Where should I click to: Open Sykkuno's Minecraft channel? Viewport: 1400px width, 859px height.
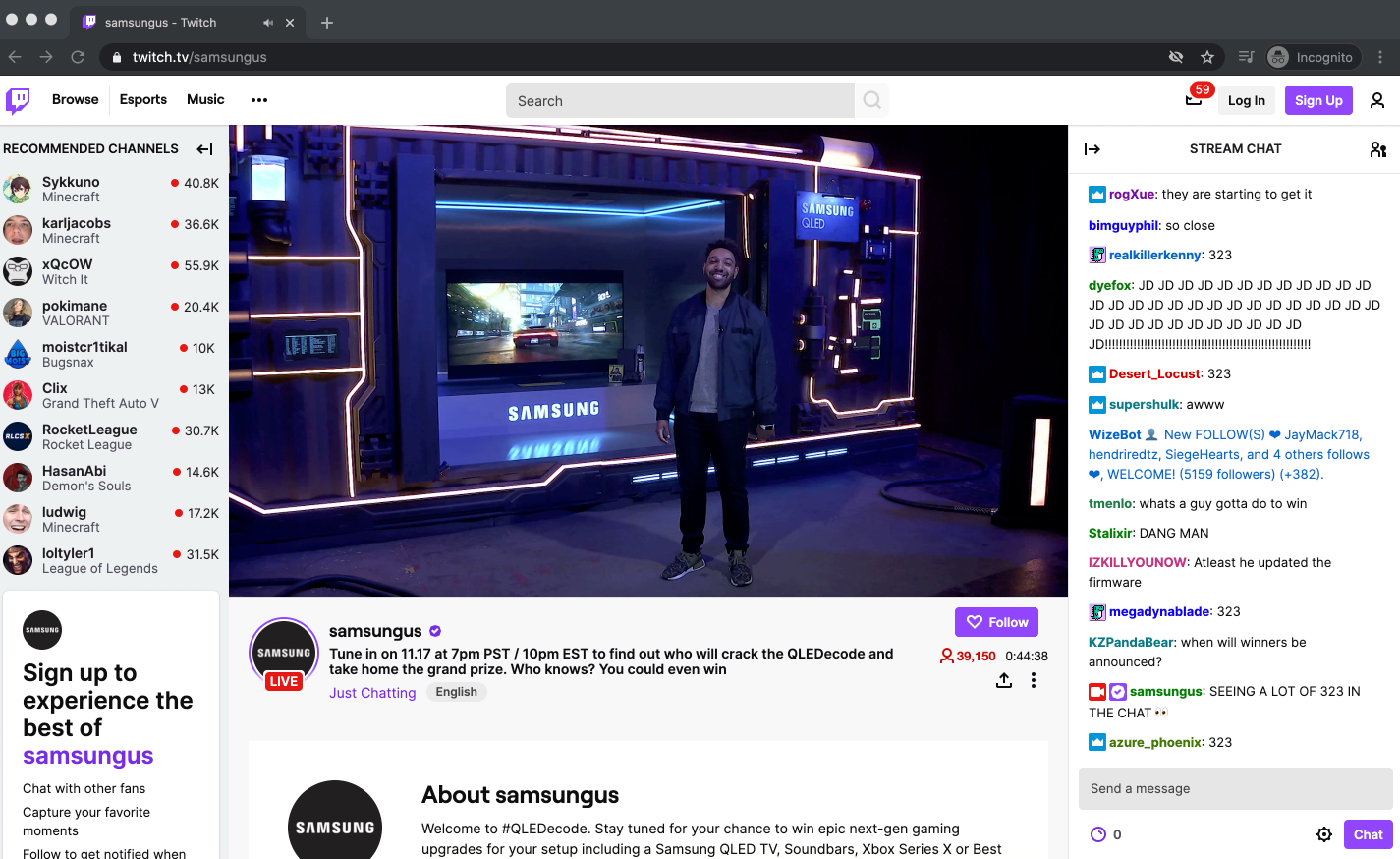[x=112, y=189]
